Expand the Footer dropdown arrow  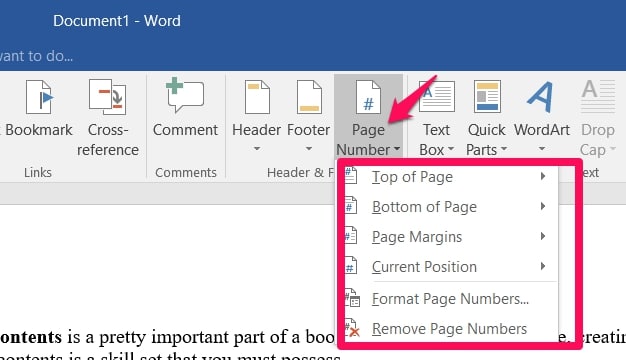309,149
